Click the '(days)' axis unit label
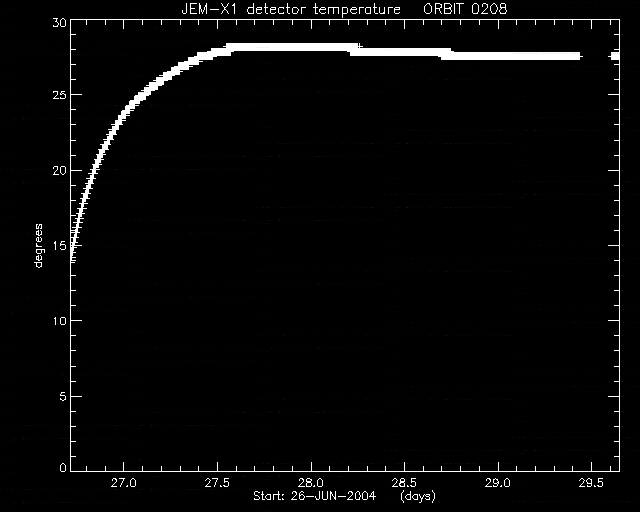 coord(418,497)
